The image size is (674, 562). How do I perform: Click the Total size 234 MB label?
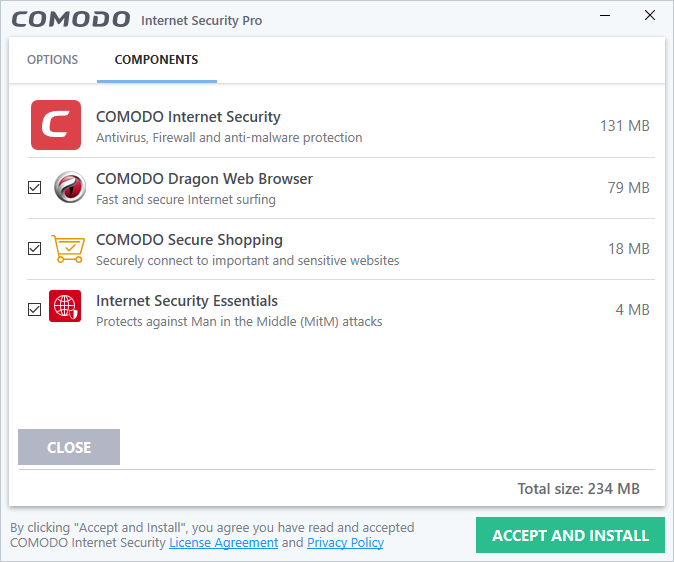pyautogui.click(x=579, y=489)
